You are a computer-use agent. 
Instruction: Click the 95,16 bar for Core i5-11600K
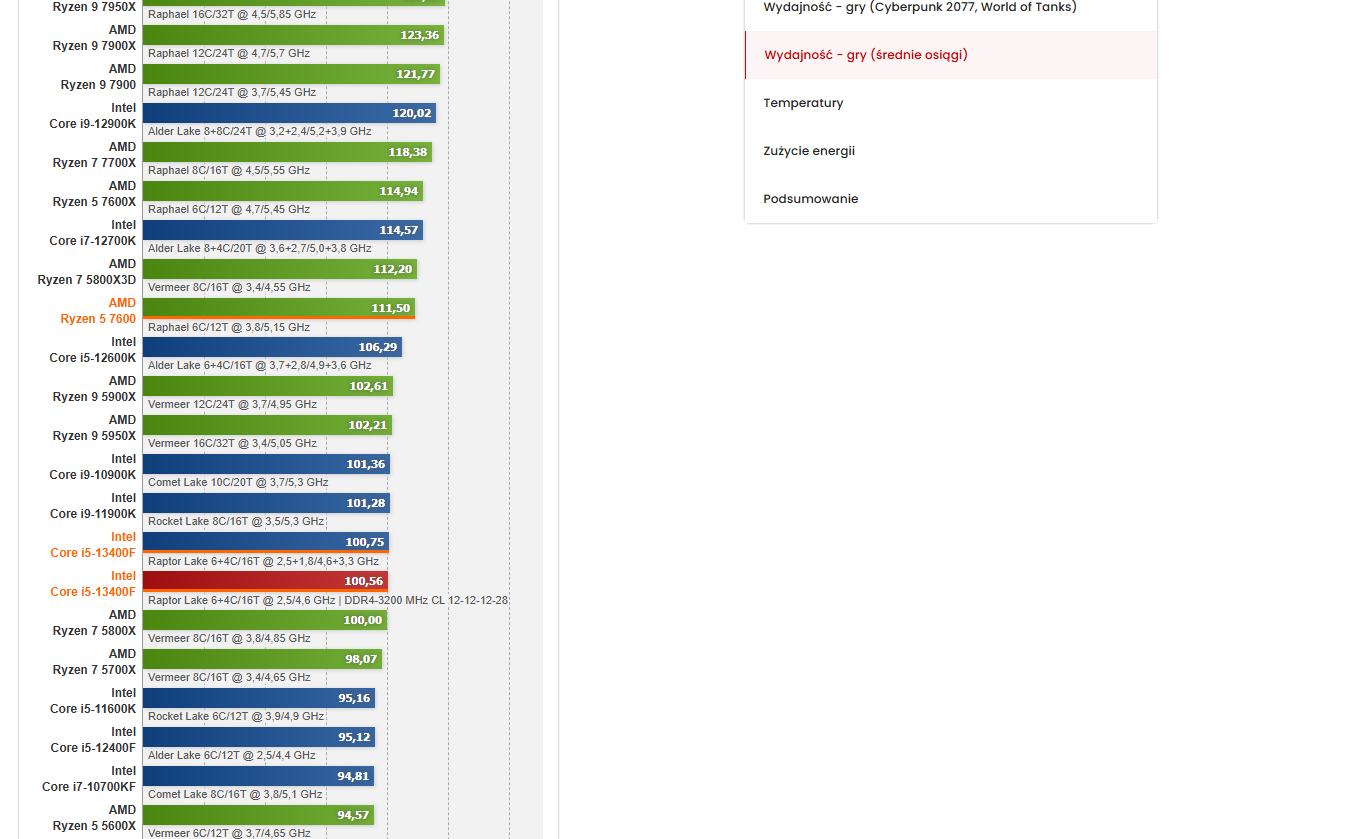[259, 698]
